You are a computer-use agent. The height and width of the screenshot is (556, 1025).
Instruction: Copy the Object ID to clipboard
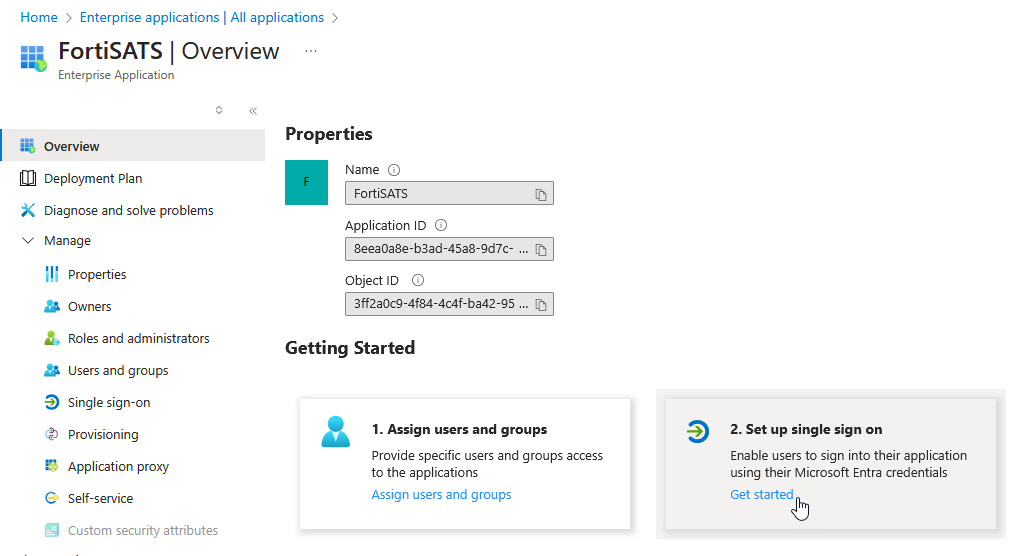pos(541,304)
